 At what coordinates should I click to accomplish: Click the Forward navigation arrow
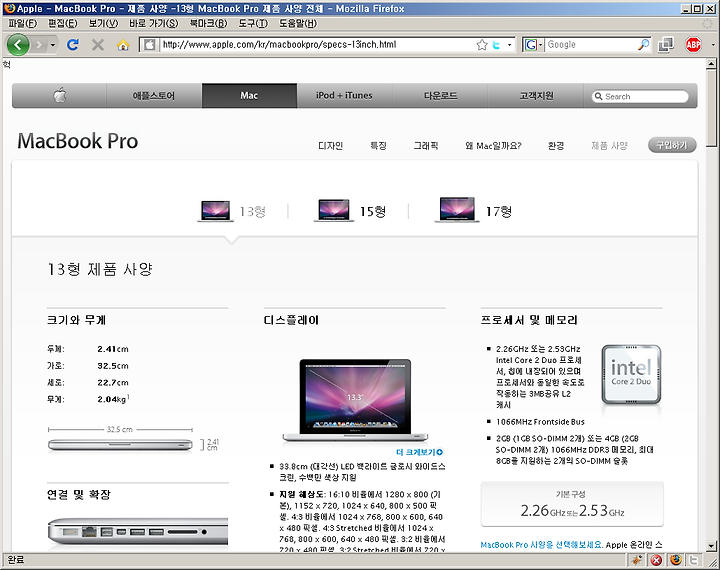click(39, 45)
